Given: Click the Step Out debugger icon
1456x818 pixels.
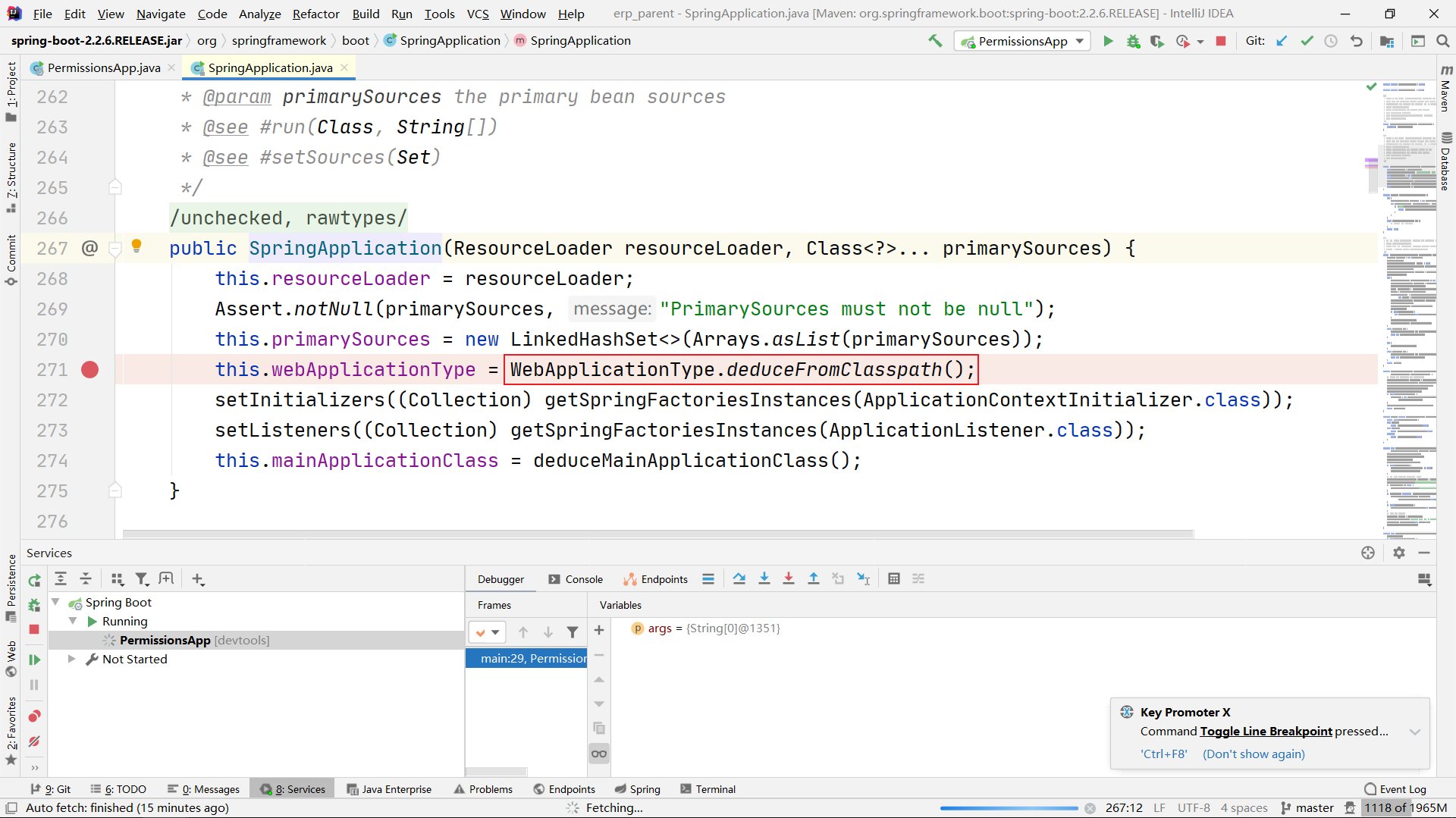Looking at the screenshot, I should pos(814,579).
